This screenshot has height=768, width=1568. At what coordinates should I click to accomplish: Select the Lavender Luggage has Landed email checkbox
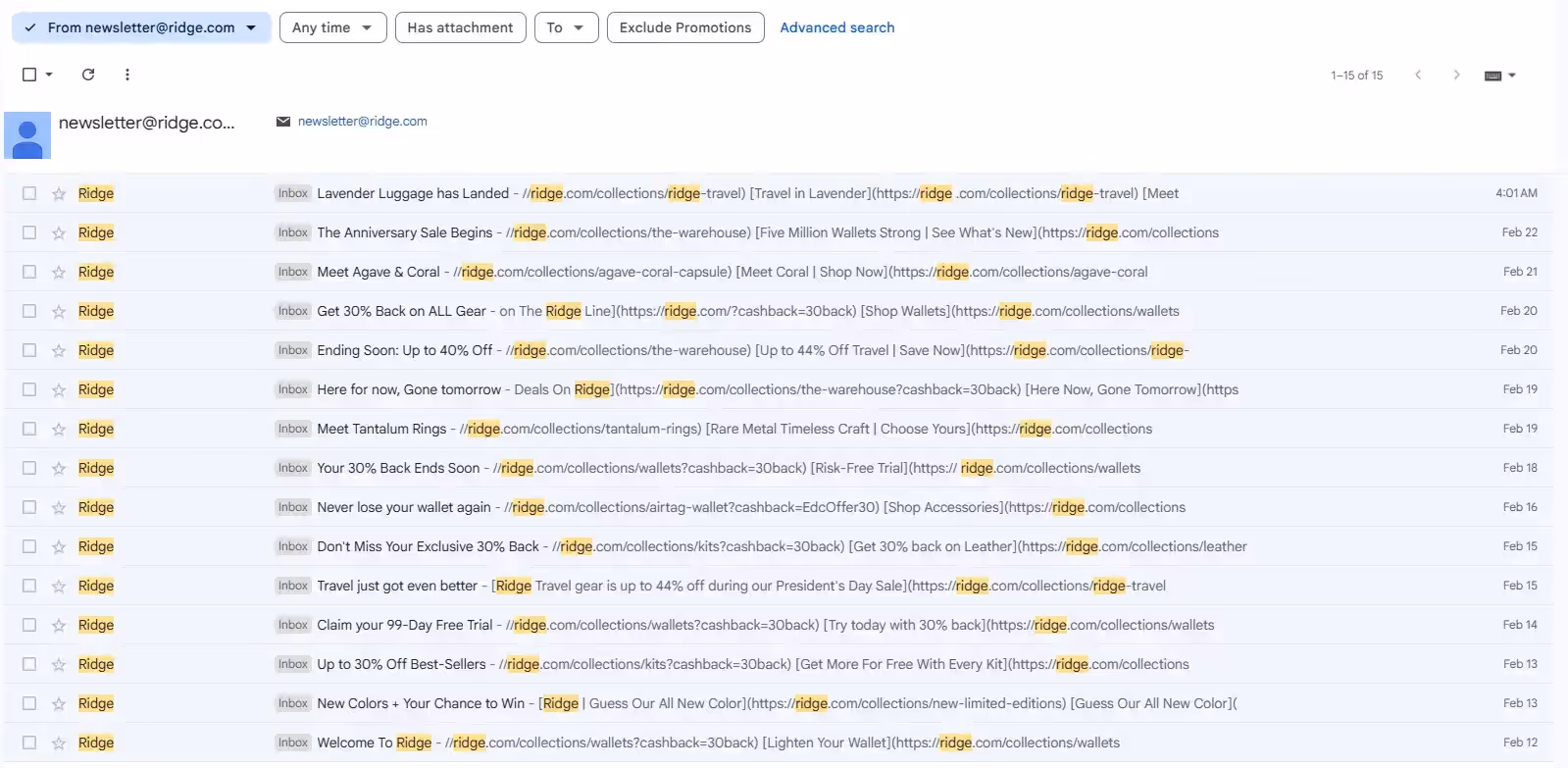coord(29,193)
